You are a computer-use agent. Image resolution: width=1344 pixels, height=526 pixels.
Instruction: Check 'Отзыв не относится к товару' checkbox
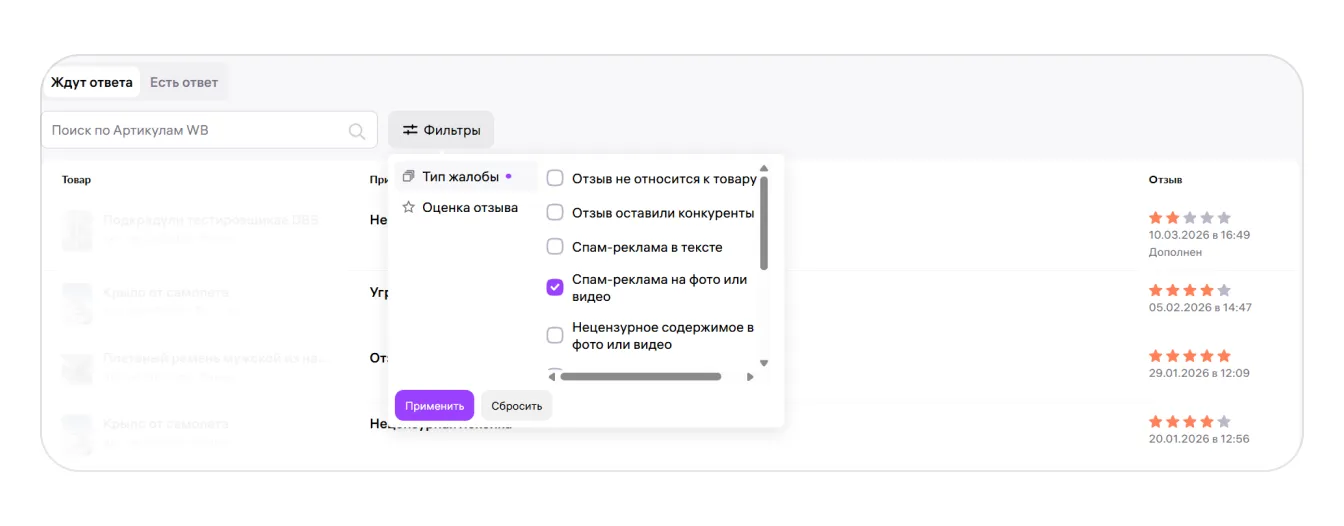point(555,179)
